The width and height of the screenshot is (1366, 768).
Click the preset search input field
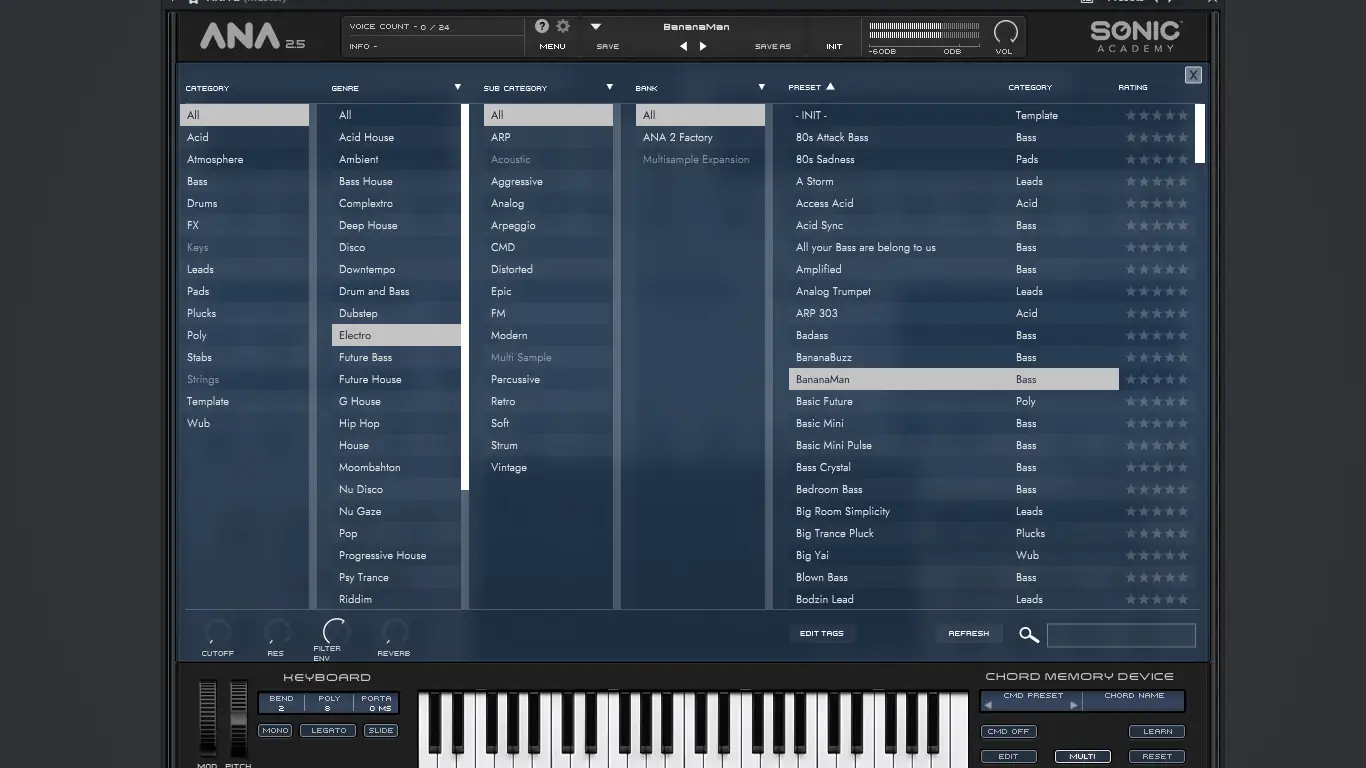click(1121, 634)
